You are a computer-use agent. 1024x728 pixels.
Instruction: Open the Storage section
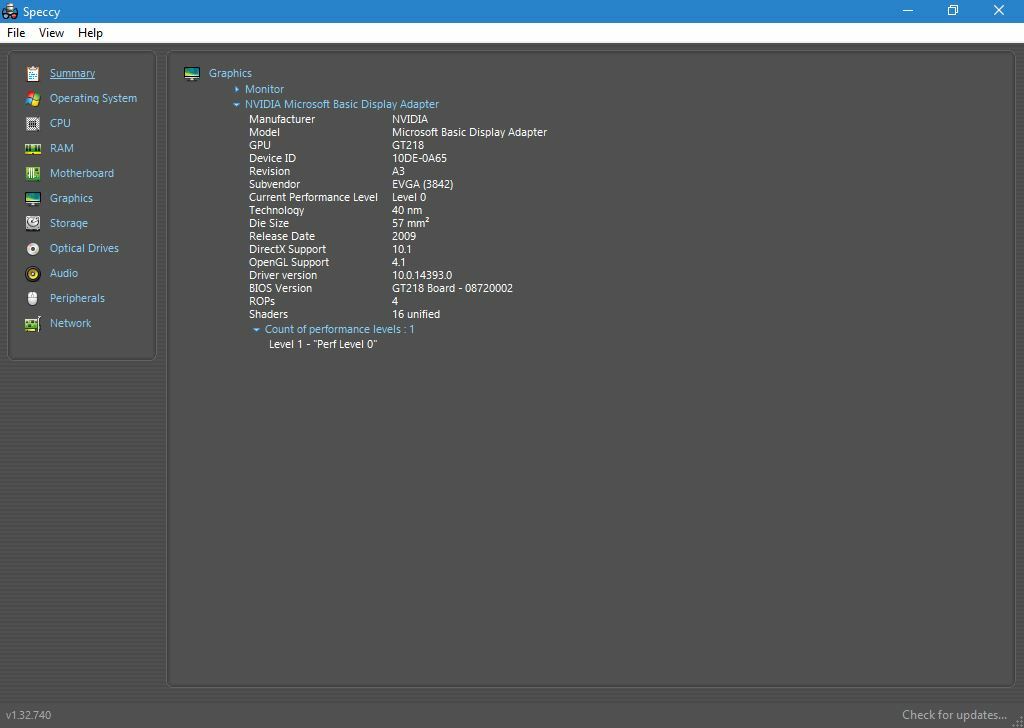coord(69,223)
